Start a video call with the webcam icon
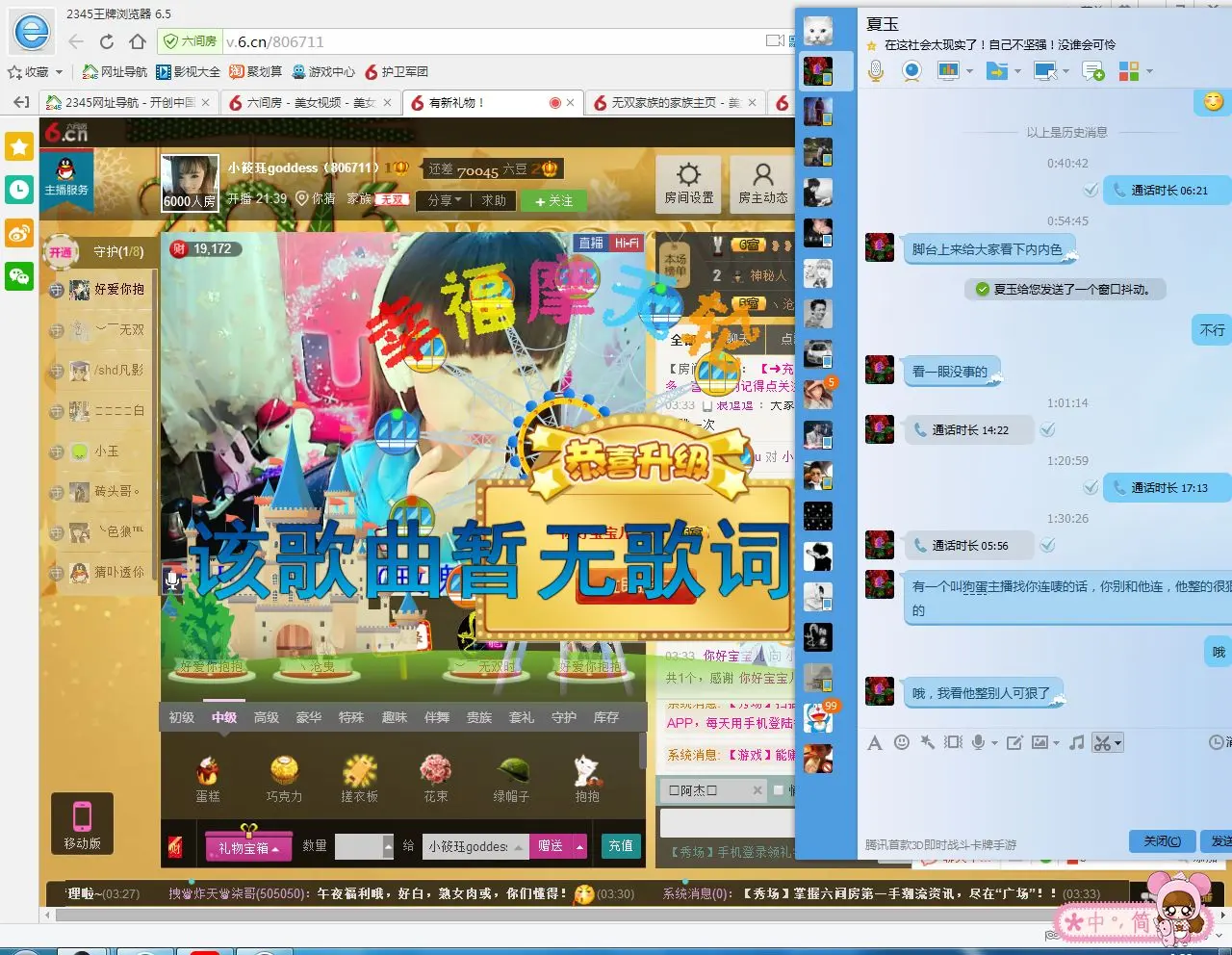The image size is (1232, 955). (911, 70)
